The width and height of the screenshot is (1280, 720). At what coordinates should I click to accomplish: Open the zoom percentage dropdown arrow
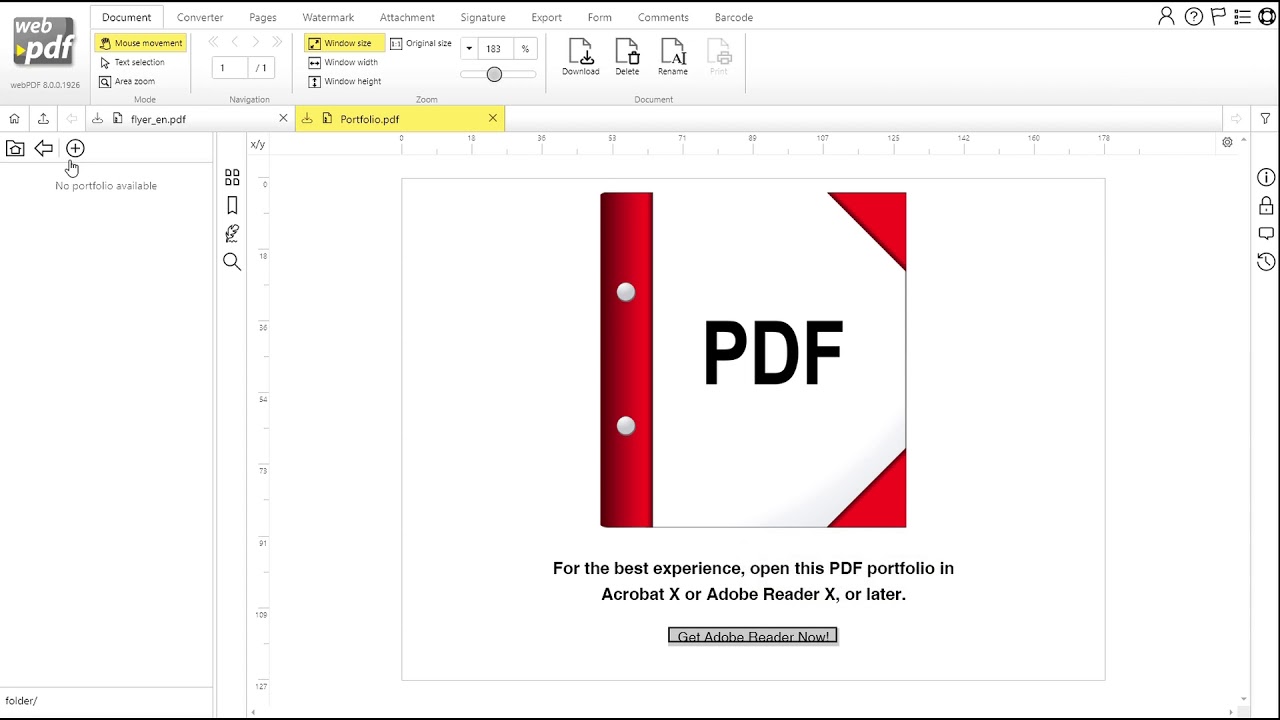pos(469,48)
